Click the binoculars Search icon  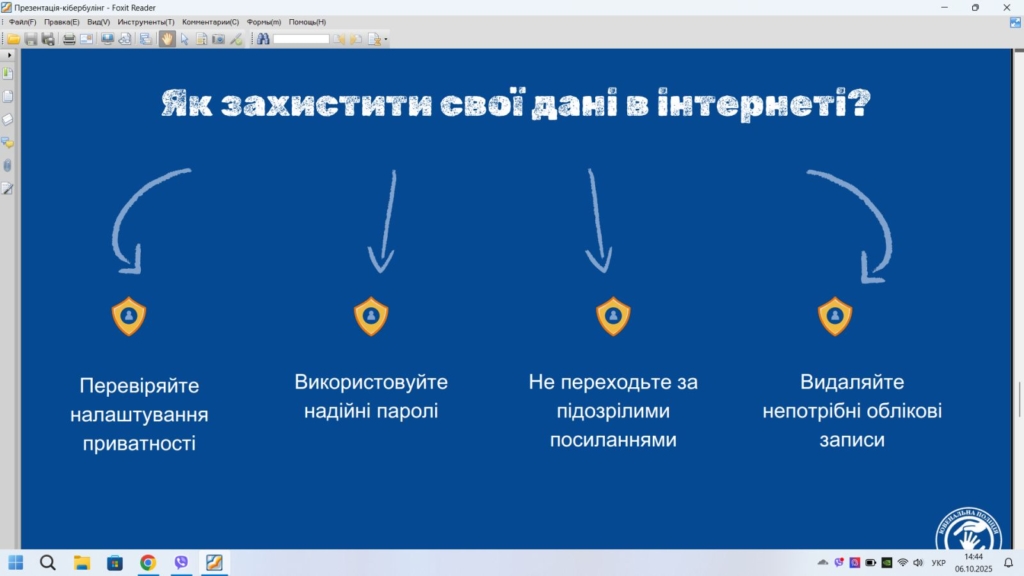click(263, 39)
